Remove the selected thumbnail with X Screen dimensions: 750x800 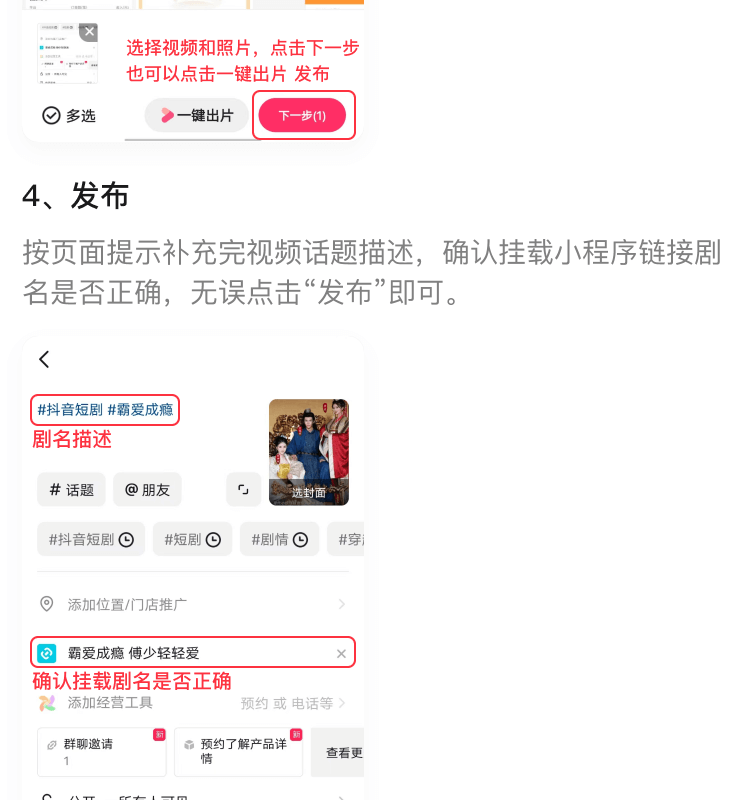tap(89, 32)
